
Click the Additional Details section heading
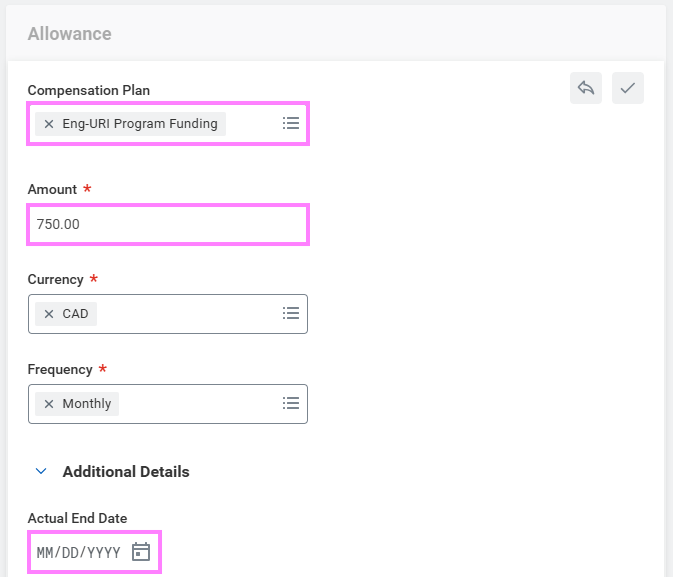(126, 471)
